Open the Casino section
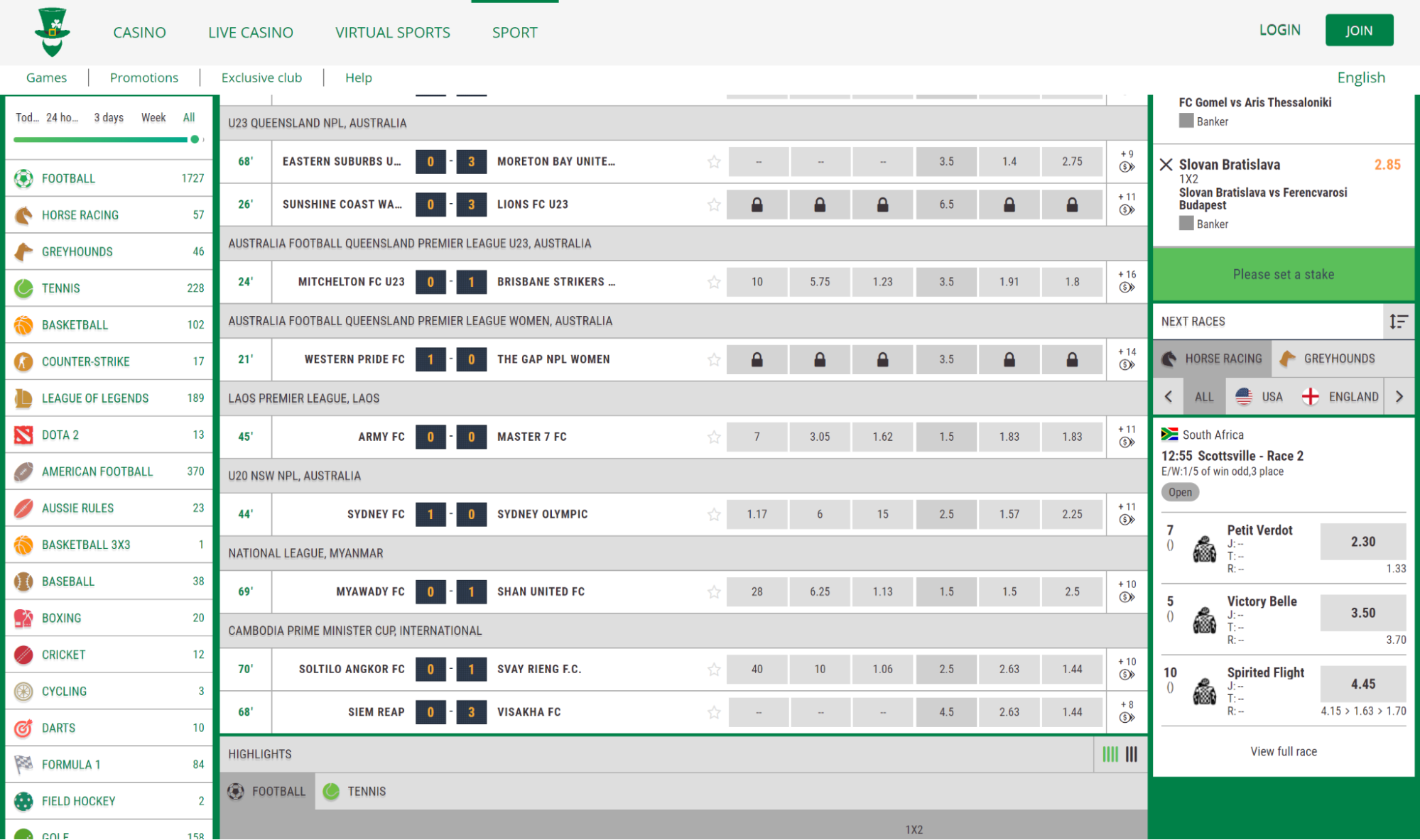 139,32
